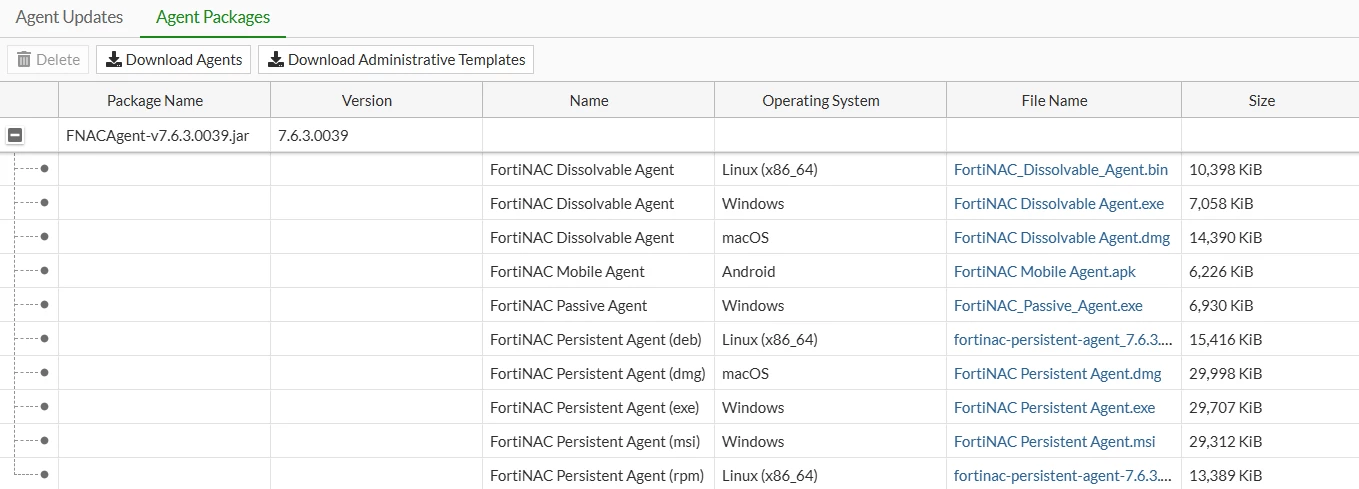Select size cell 6,930 KiB
The width and height of the screenshot is (1359, 489).
click(1221, 305)
